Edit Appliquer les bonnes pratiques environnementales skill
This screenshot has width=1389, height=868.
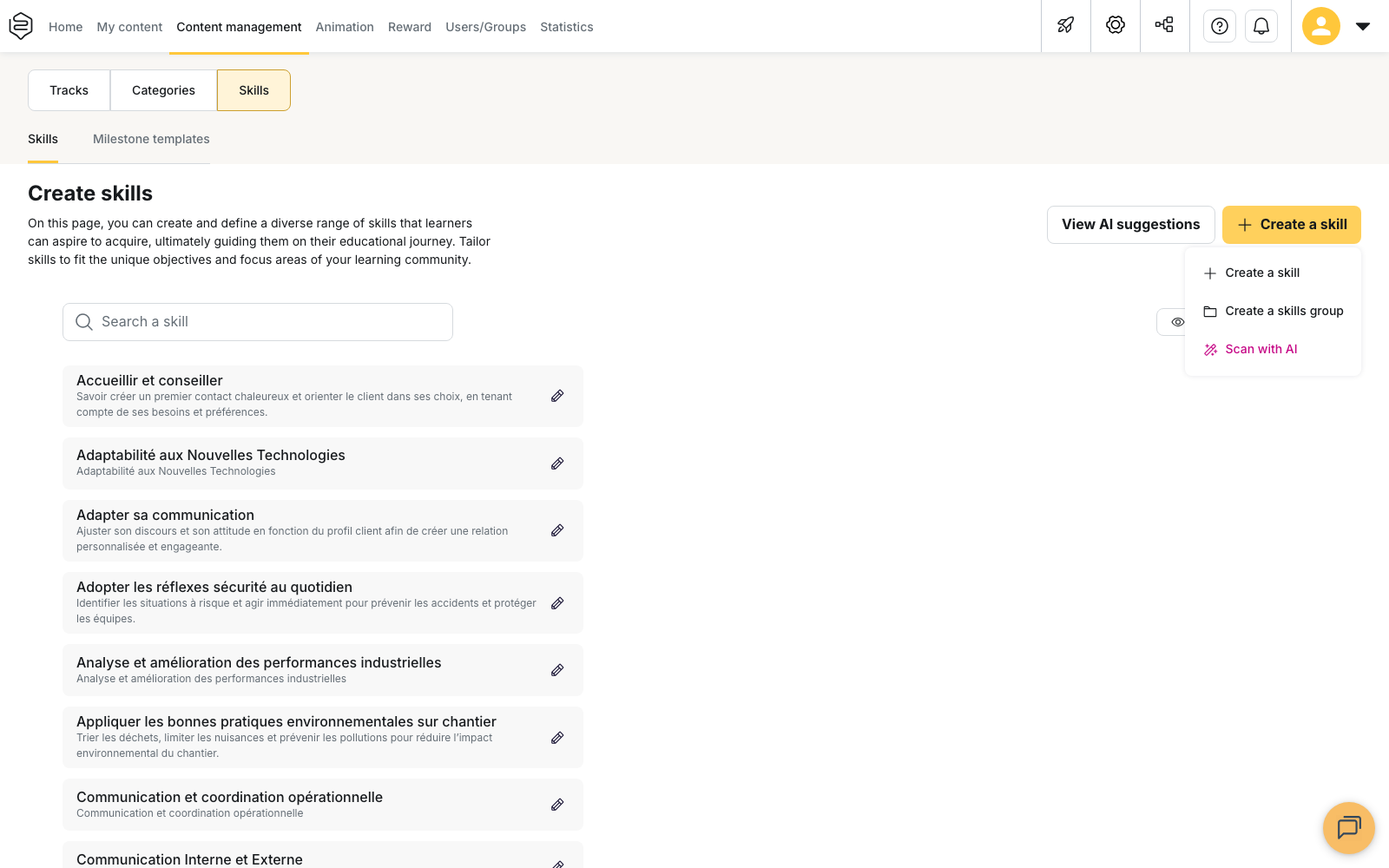coord(557,738)
